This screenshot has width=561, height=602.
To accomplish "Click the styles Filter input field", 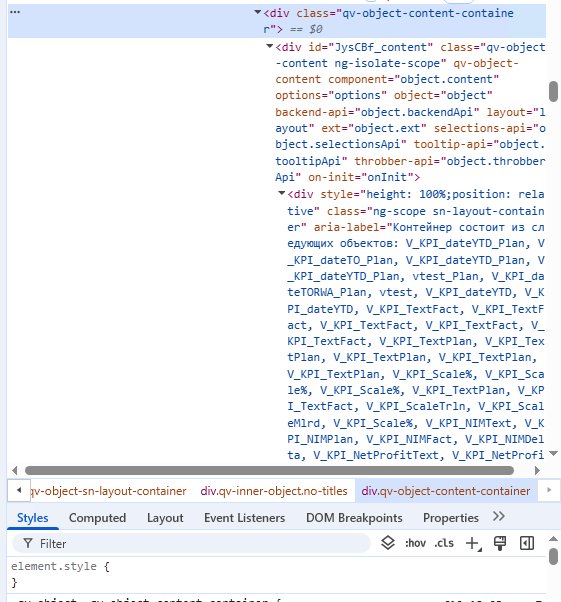I will click(x=191, y=543).
